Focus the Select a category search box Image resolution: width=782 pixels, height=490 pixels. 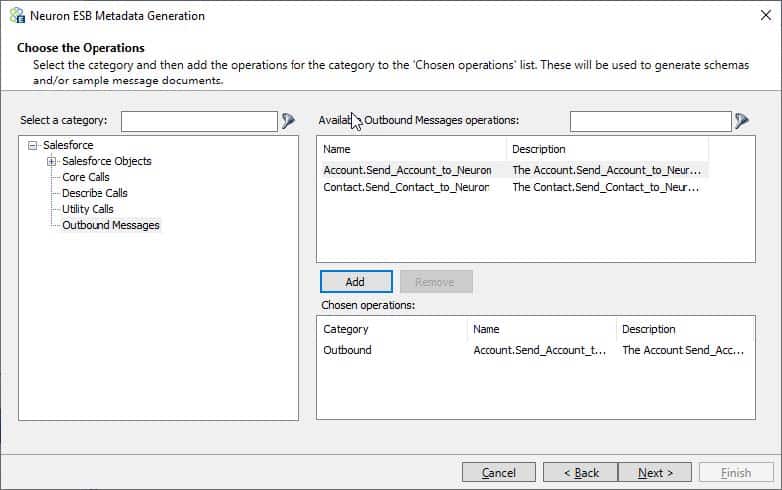pos(199,121)
